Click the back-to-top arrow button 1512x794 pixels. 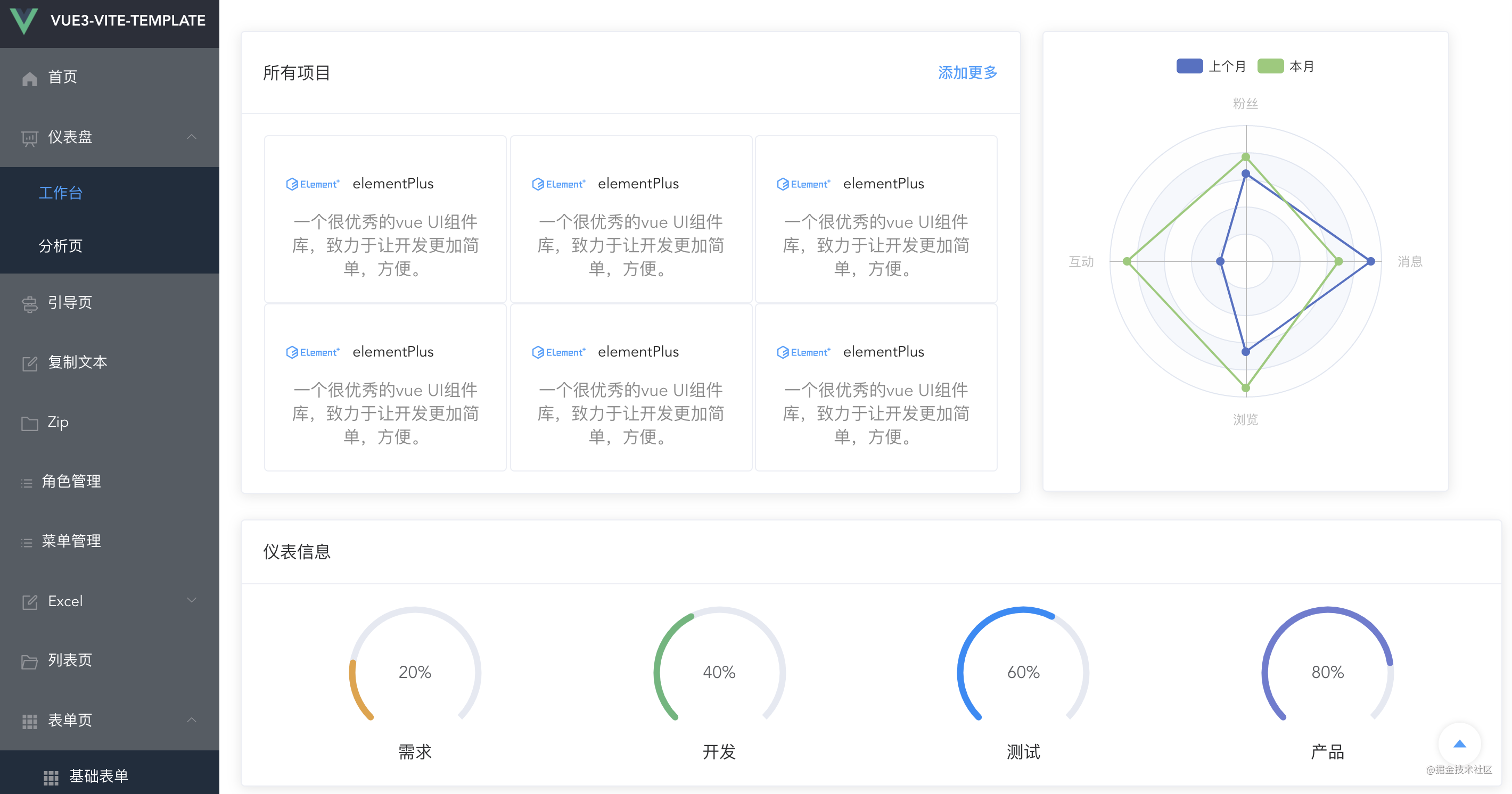(1459, 743)
